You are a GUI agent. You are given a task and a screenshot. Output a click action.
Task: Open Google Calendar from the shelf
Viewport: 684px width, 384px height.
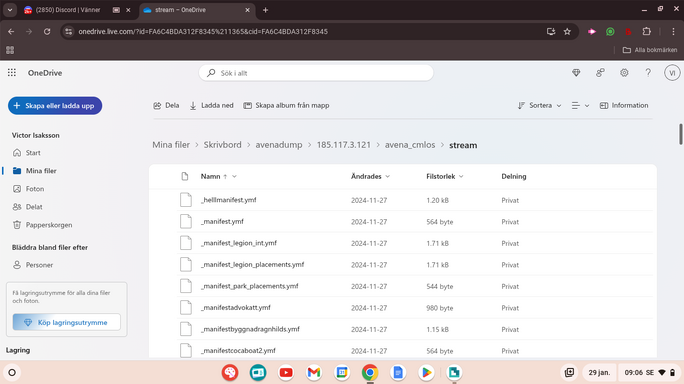tap(342, 373)
